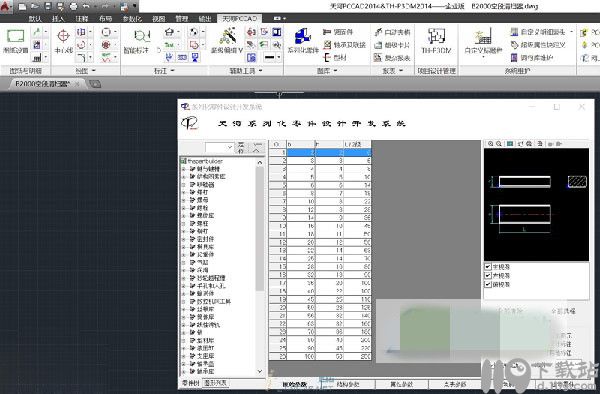The image size is (600, 394).
Task: Click the zoom-out magnifier in preview toolbar
Action: click(499, 144)
